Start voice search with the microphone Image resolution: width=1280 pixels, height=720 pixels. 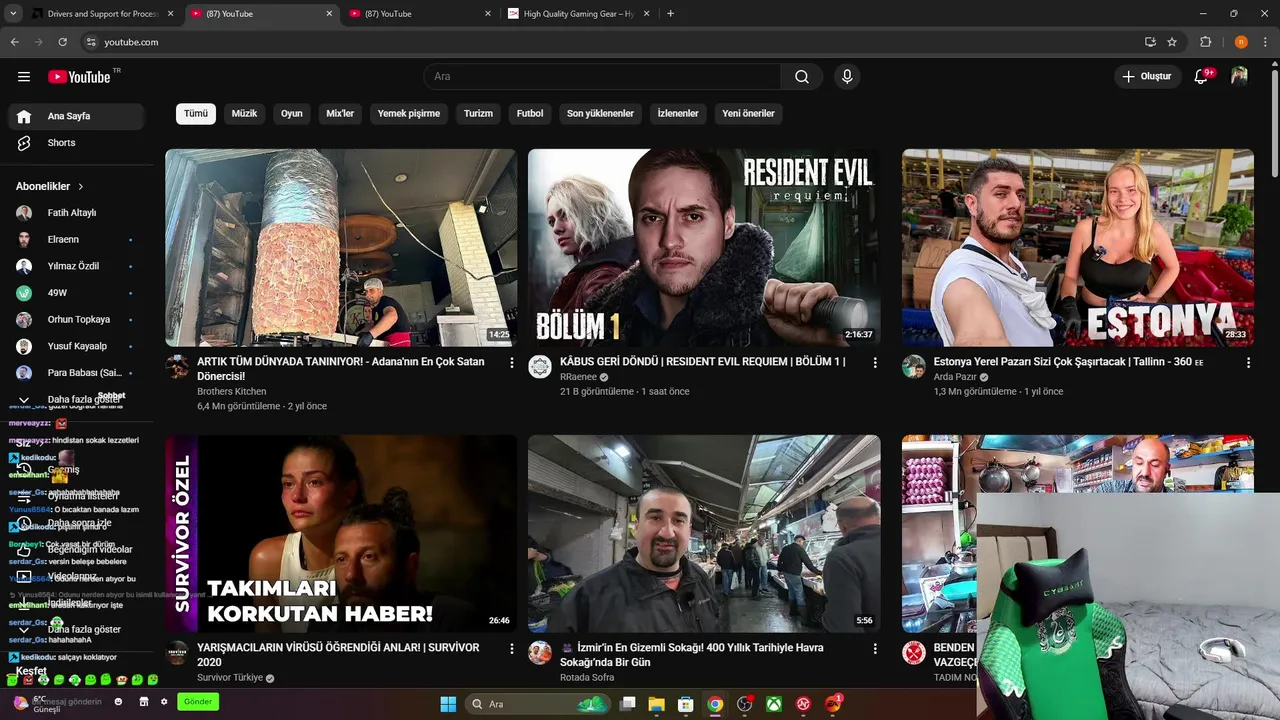pyautogui.click(x=847, y=77)
